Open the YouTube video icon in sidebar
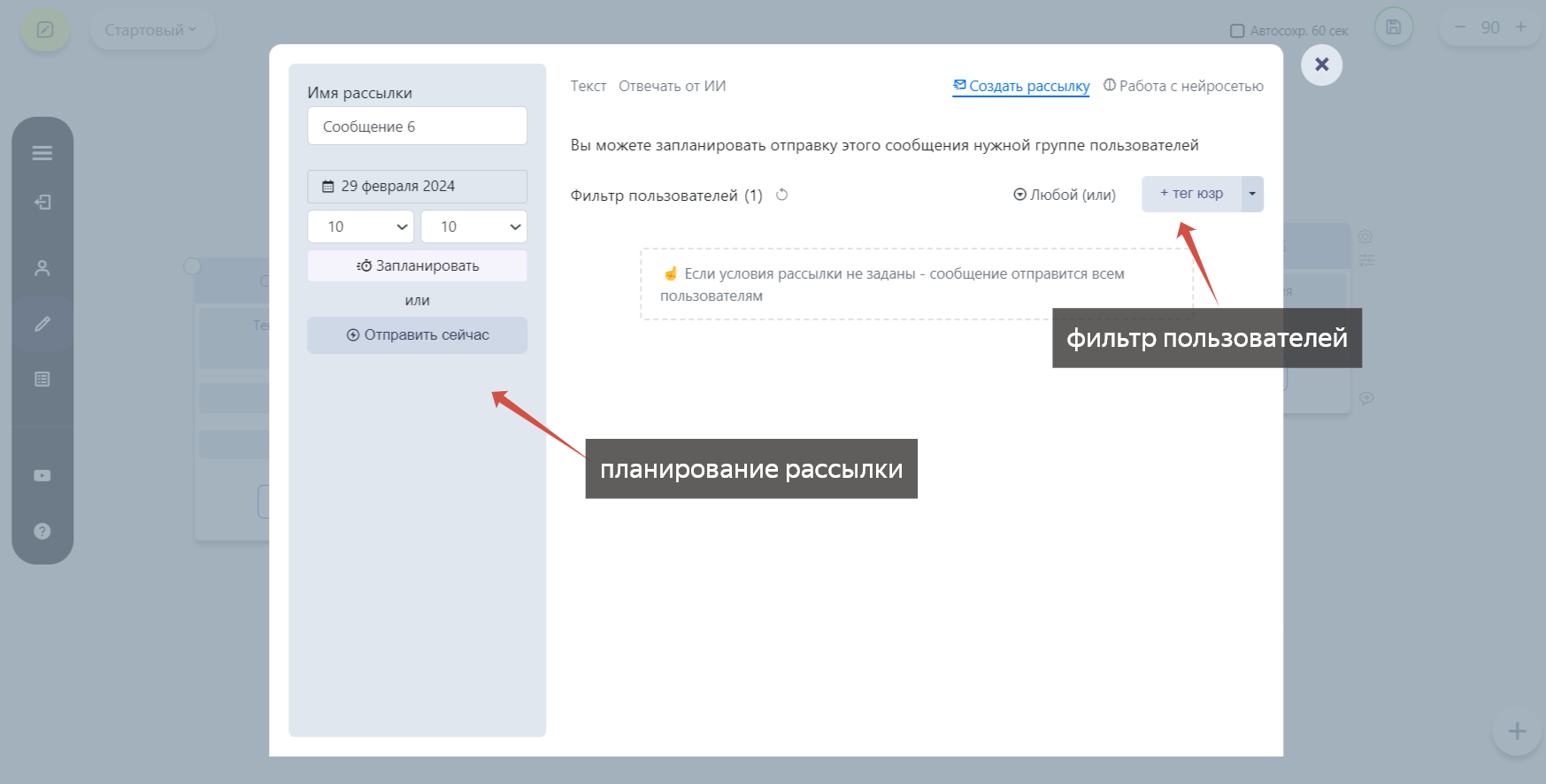 point(42,475)
